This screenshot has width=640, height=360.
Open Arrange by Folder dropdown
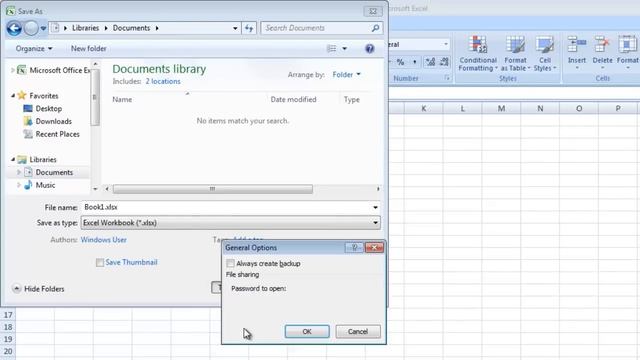347,74
